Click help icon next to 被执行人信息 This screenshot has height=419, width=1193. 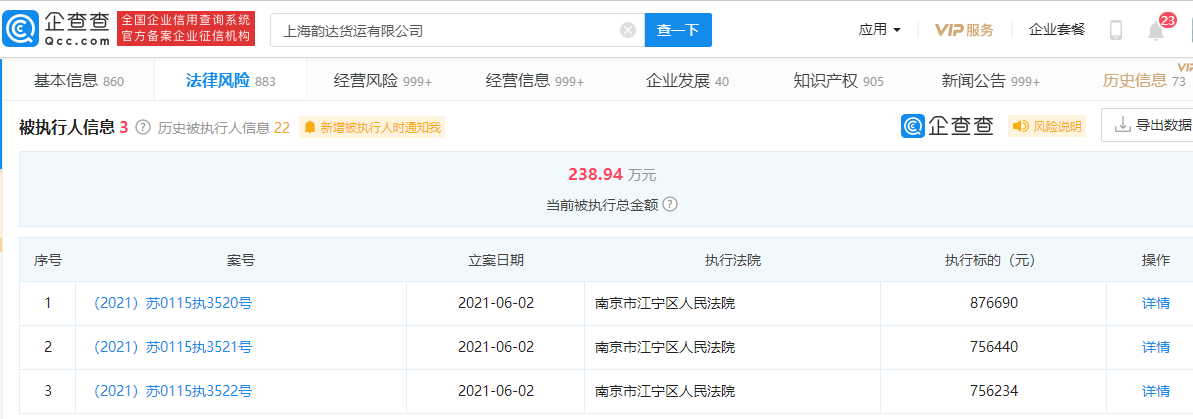[143, 127]
